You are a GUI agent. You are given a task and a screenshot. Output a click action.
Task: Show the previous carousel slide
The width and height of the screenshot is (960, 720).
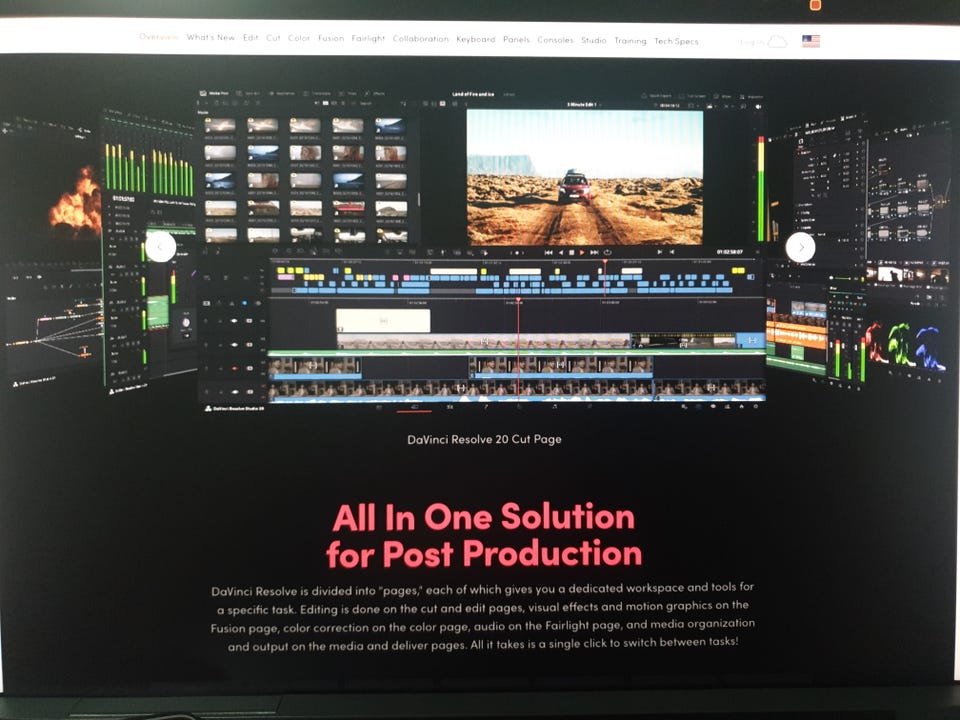tap(160, 247)
